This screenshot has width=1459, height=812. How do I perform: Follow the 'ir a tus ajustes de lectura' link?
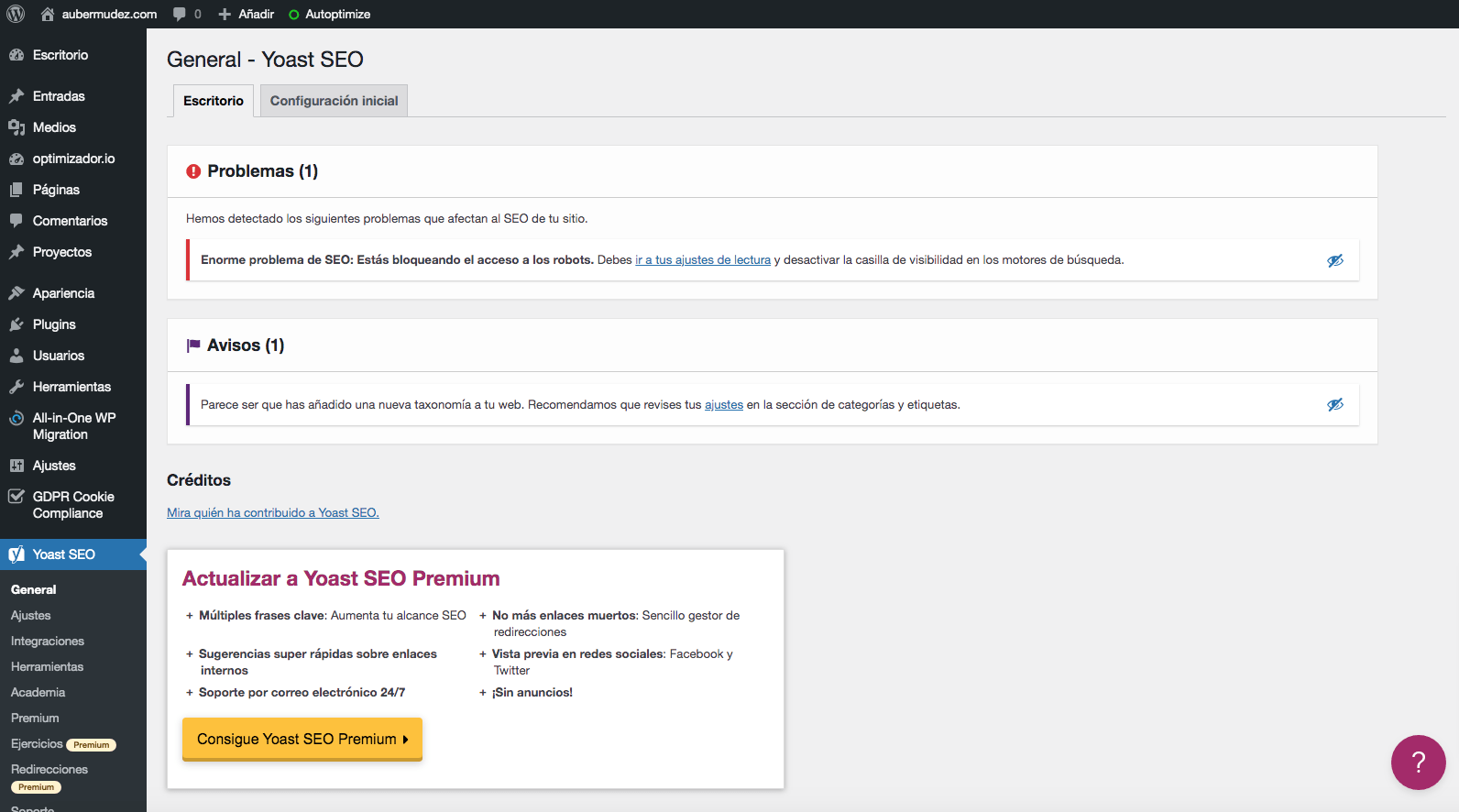(x=703, y=260)
